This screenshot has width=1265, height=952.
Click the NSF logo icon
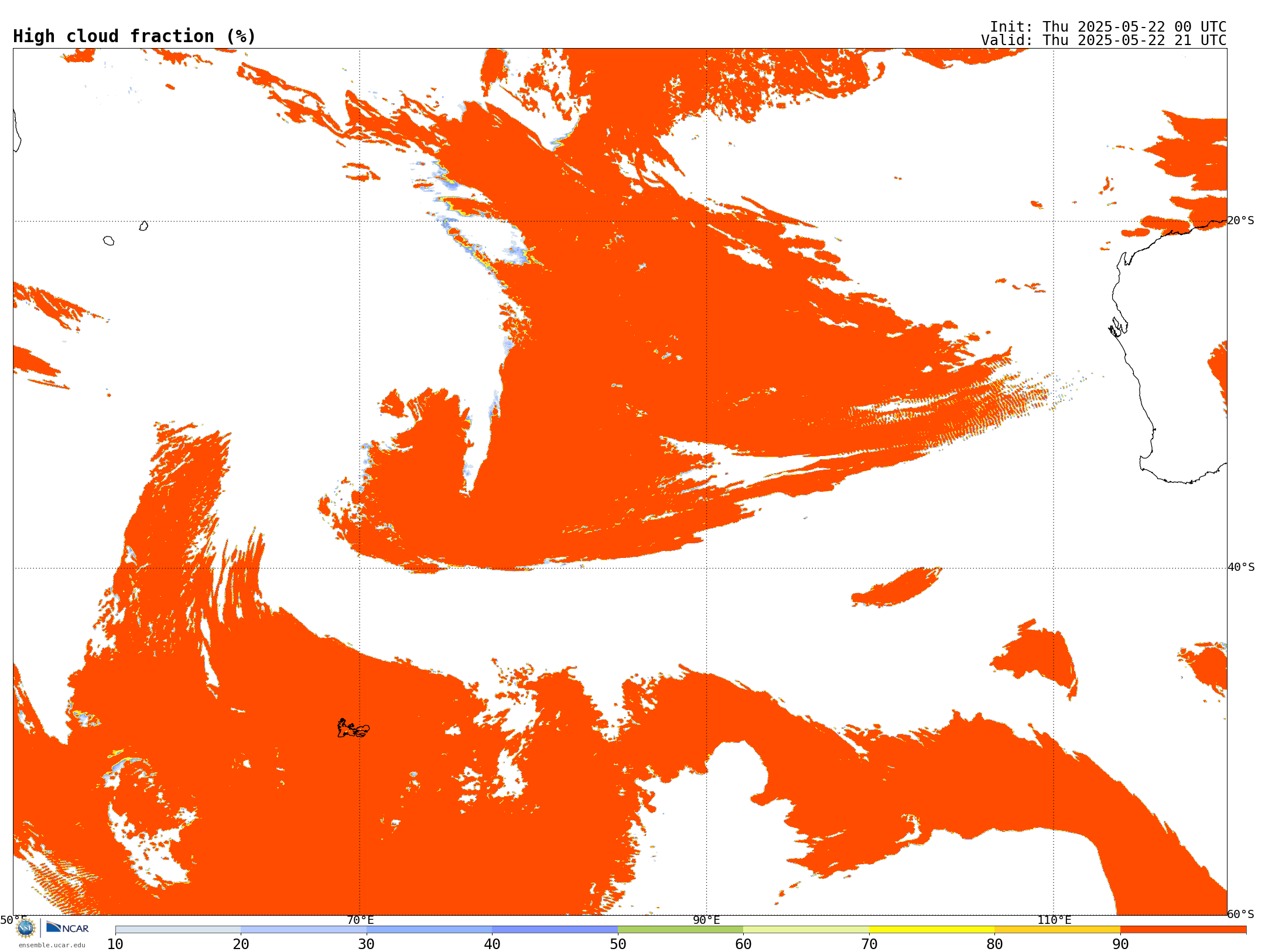26,928
